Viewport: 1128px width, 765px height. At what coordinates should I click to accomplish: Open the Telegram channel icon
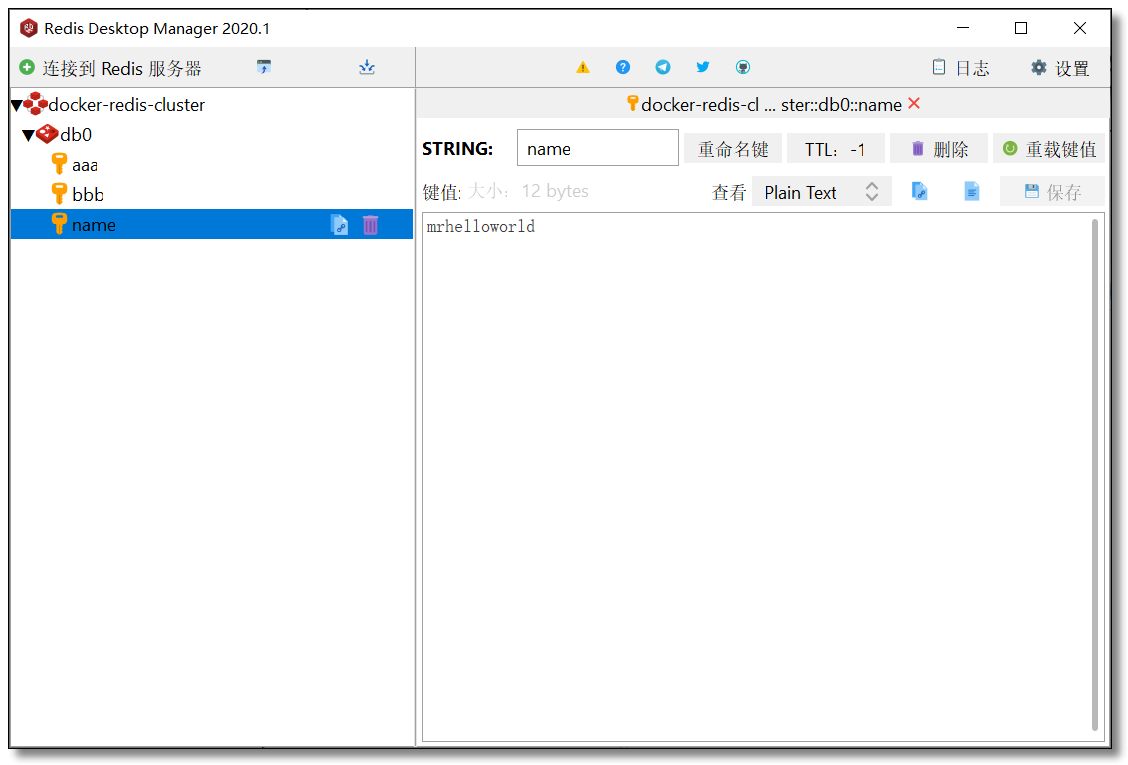tap(663, 68)
